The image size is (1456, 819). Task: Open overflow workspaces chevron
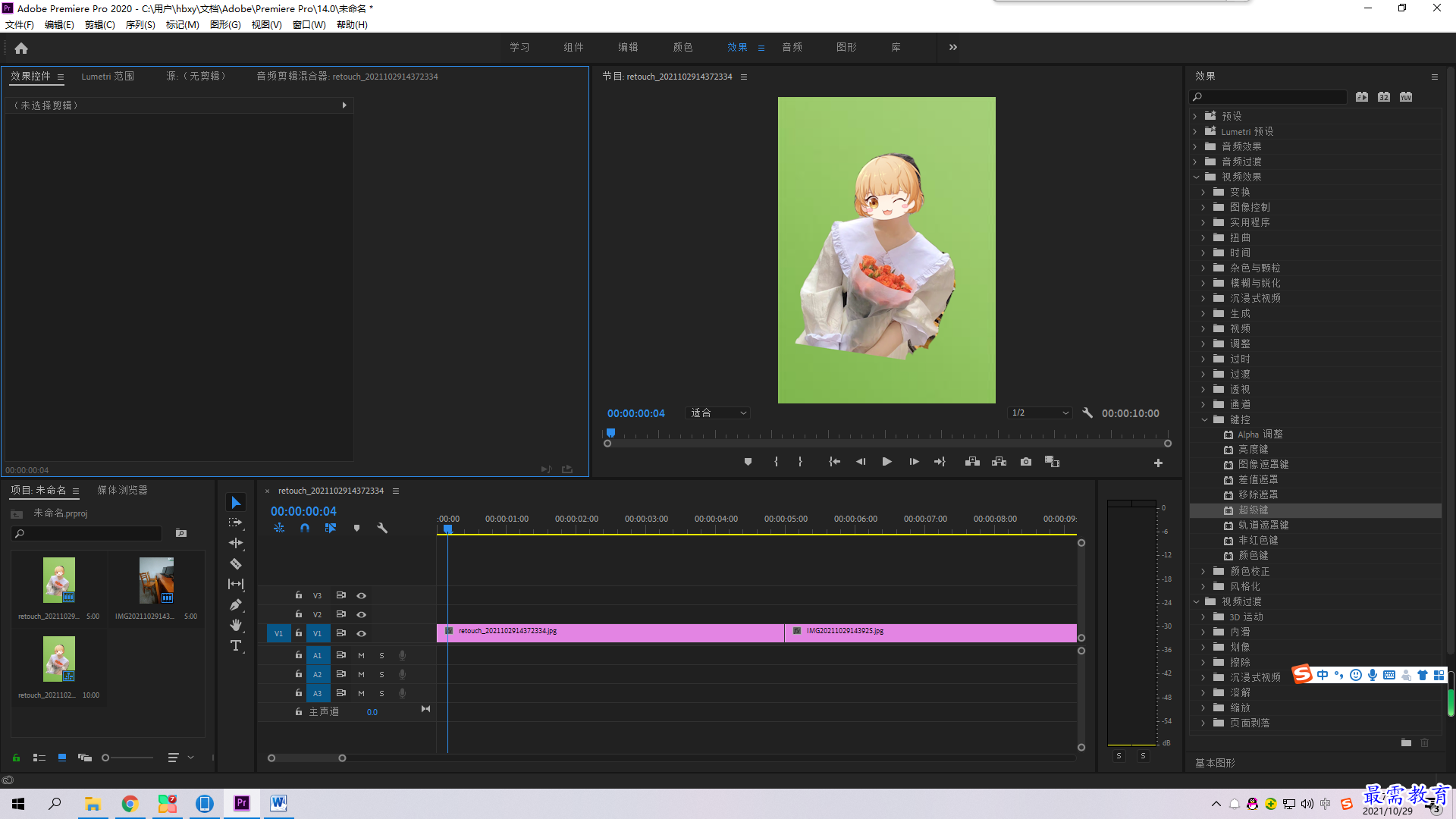(953, 47)
